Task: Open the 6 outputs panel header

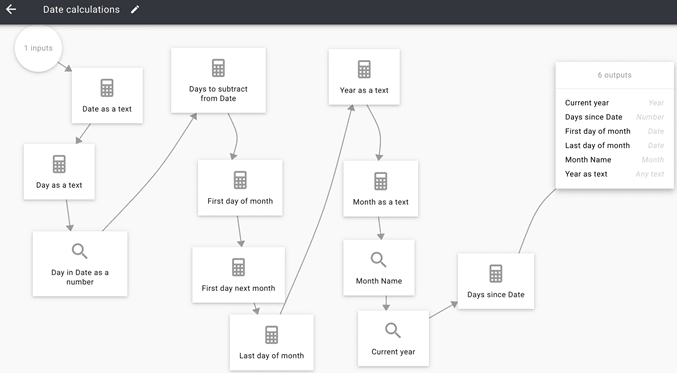Action: point(614,75)
